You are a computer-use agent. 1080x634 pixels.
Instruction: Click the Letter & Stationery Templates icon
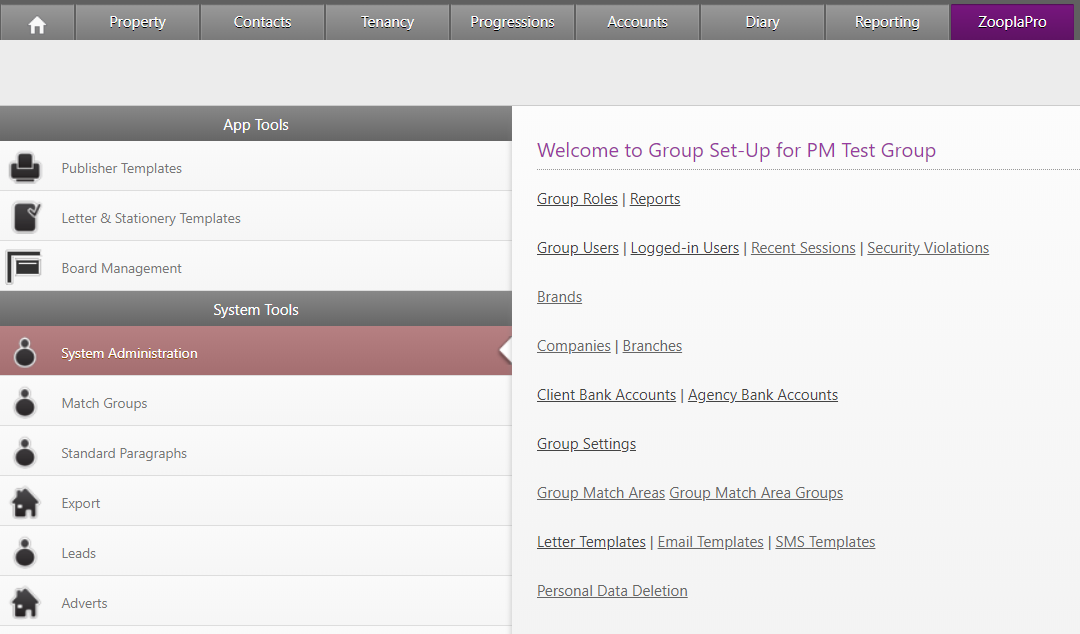pyautogui.click(x=25, y=217)
